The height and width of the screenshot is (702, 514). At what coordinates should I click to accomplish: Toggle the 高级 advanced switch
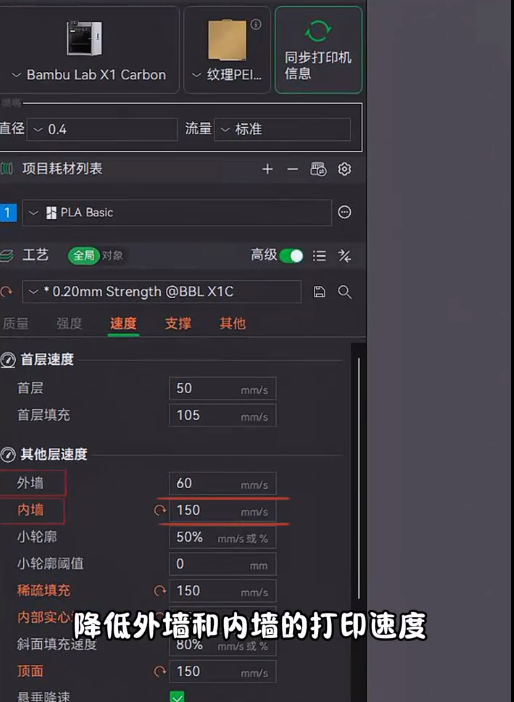tap(291, 256)
